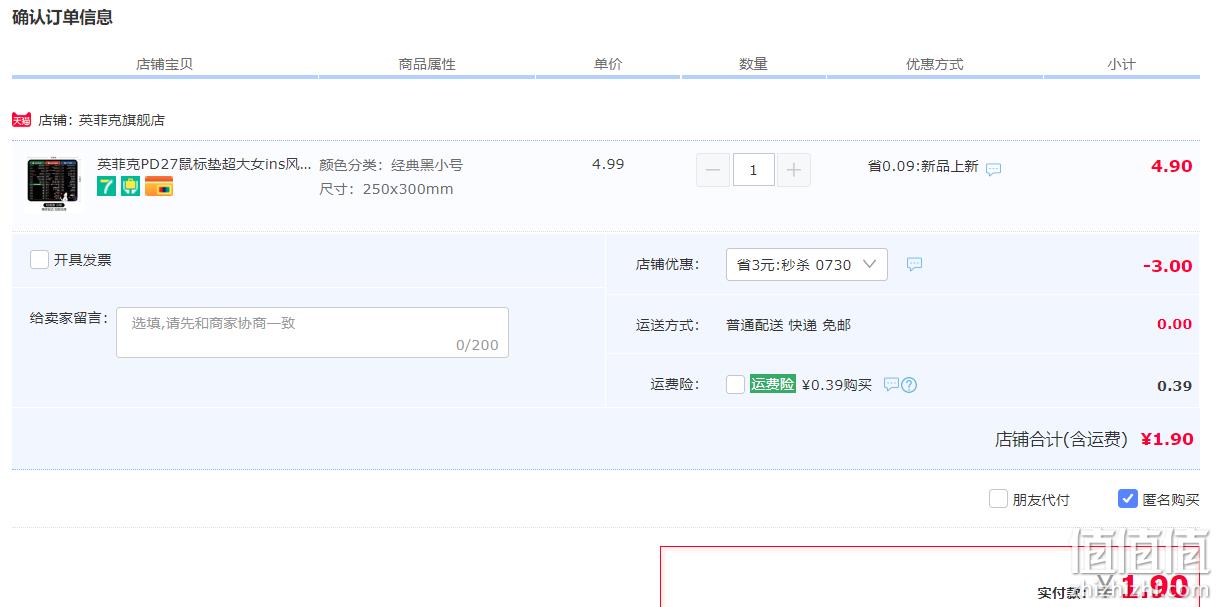Open the comment bubble beside store discount dropdown
The image size is (1219, 607).
tap(914, 264)
